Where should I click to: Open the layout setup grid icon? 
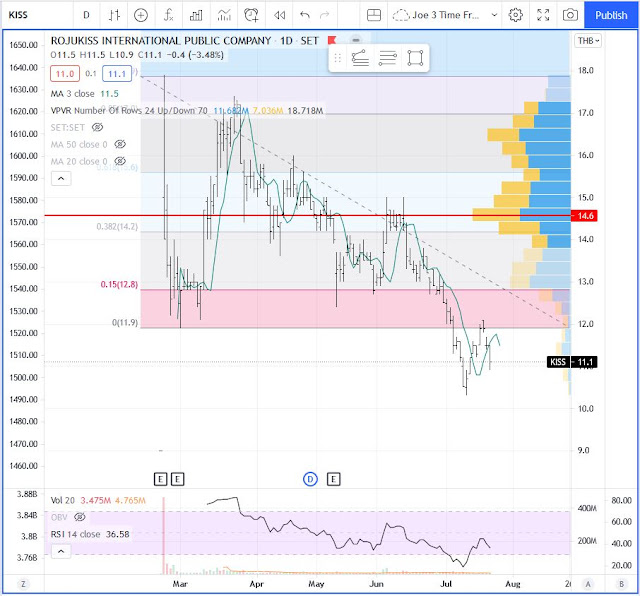coord(373,15)
